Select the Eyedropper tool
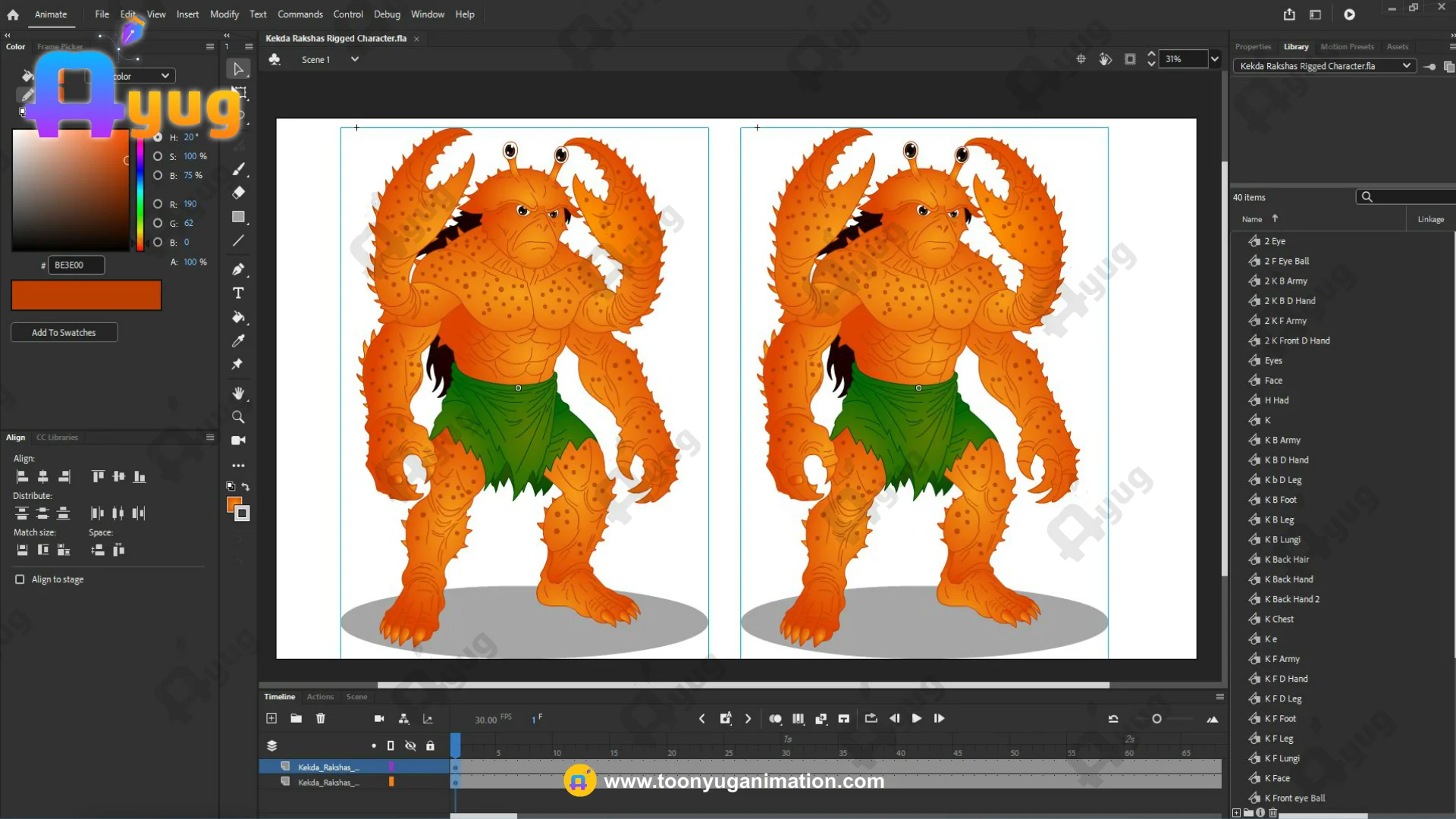Viewport: 1456px width, 819px height. 238,341
